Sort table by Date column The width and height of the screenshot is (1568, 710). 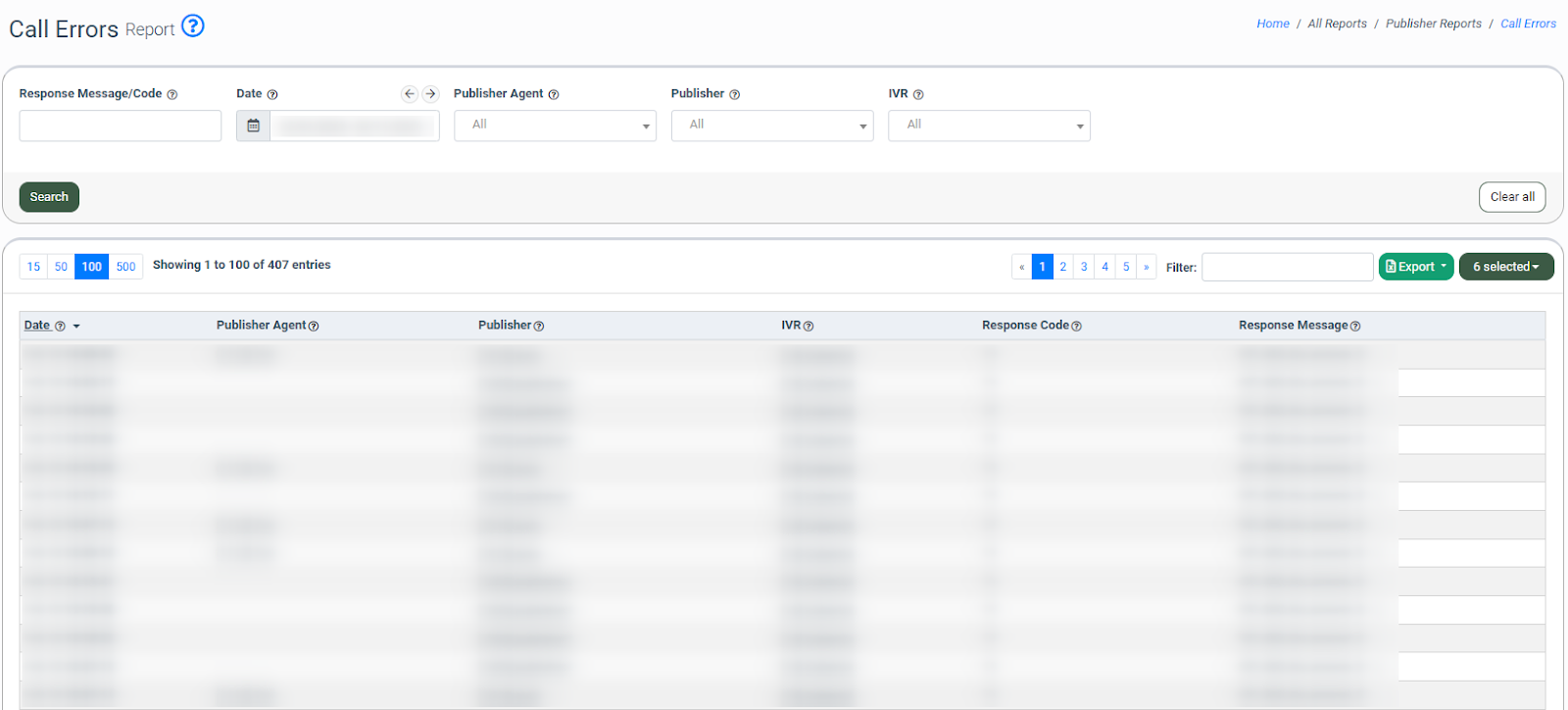tap(37, 326)
